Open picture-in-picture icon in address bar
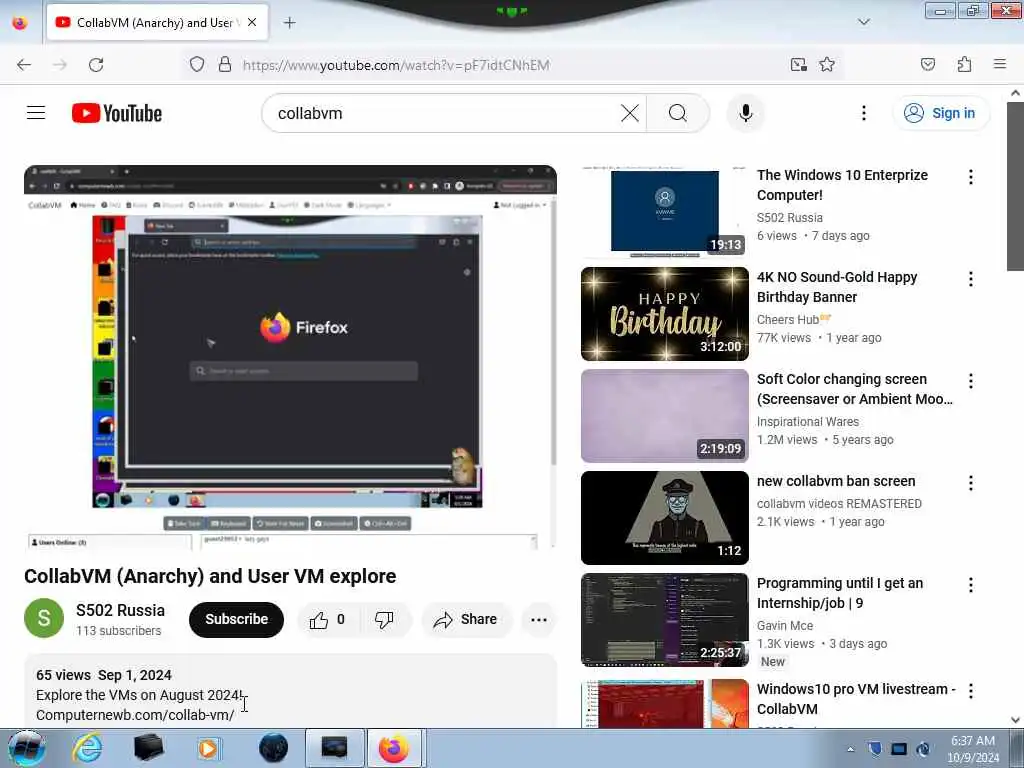This screenshot has height=768, width=1024. point(798,65)
